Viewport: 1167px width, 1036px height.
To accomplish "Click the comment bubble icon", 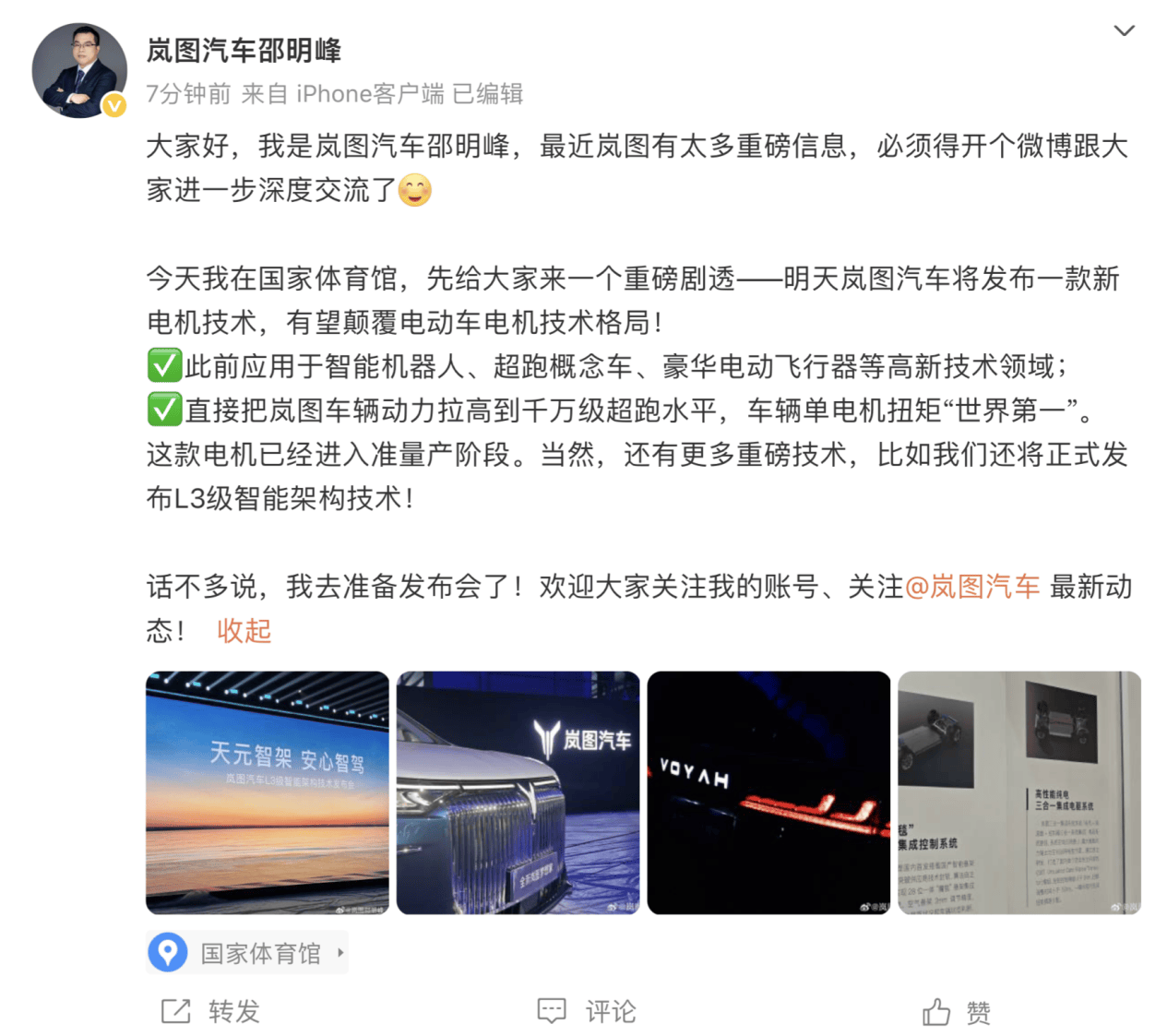I will [x=552, y=1011].
